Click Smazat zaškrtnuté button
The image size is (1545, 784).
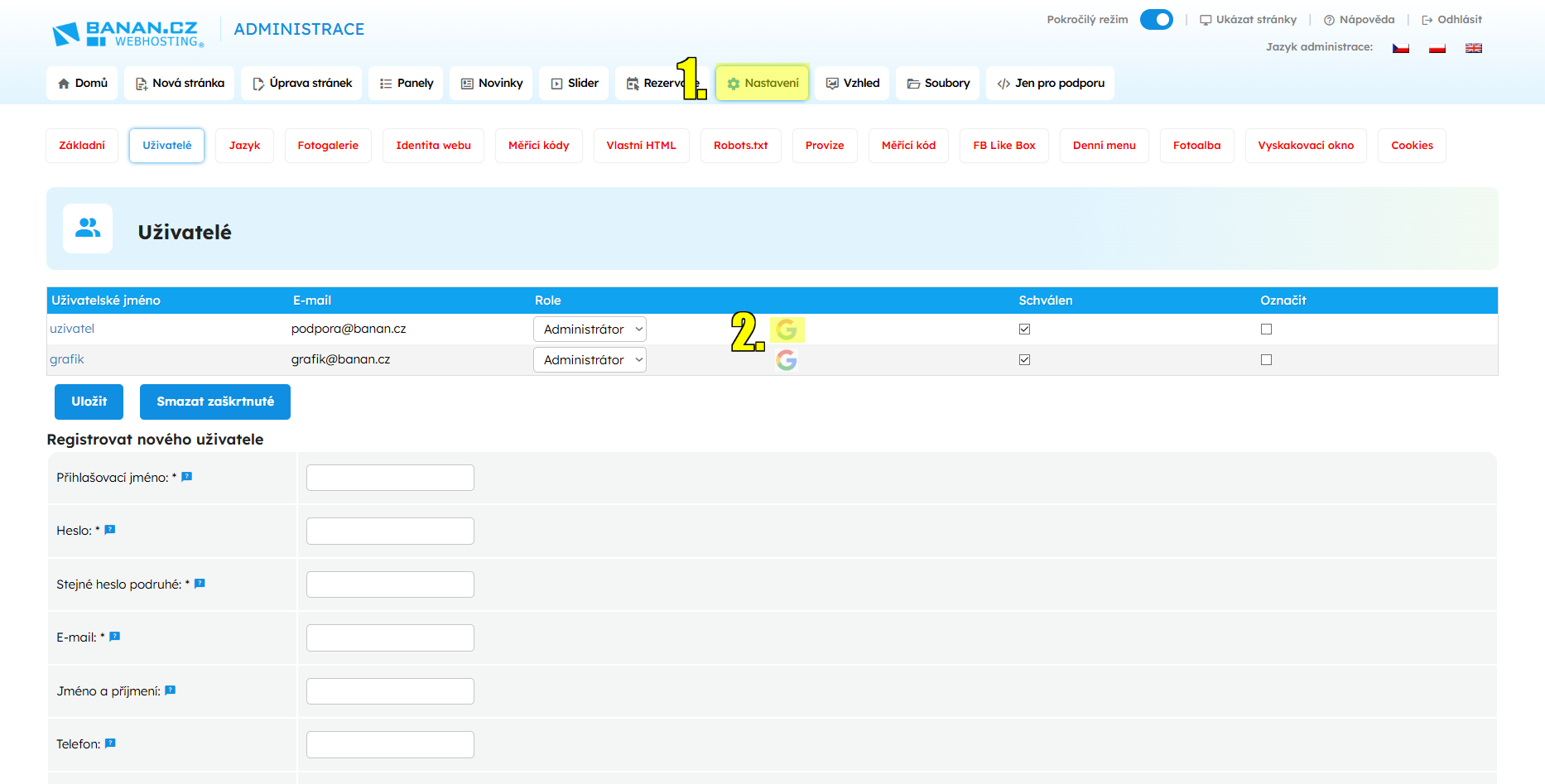215,402
